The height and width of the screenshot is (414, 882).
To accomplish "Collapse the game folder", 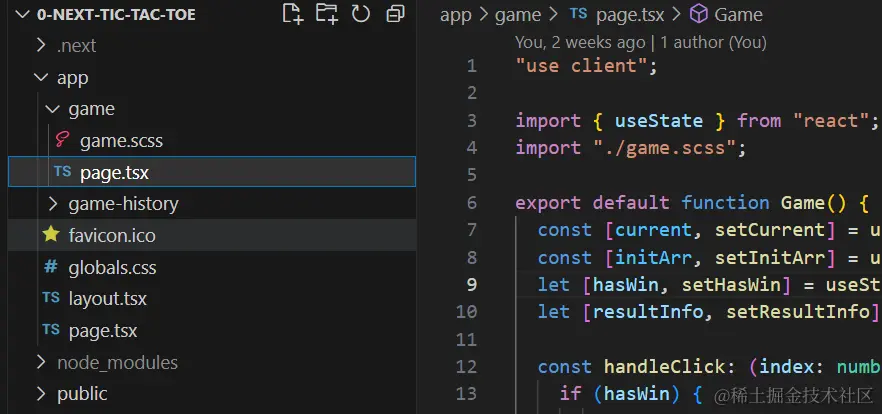I will pyautogui.click(x=52, y=109).
